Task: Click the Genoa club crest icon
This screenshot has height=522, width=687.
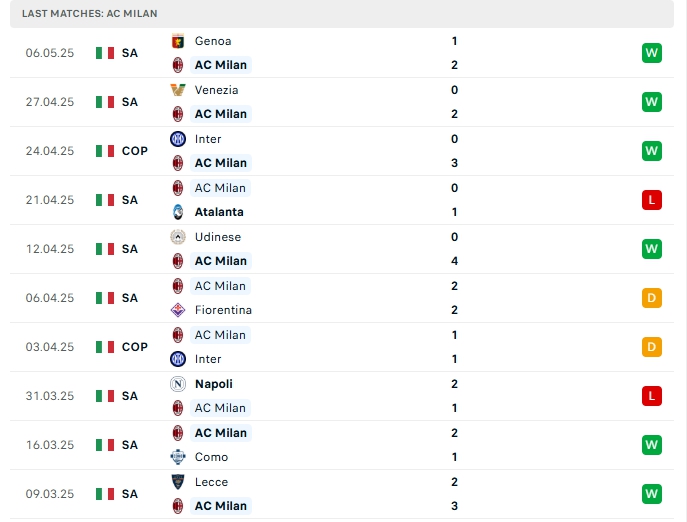Action: pyautogui.click(x=177, y=41)
